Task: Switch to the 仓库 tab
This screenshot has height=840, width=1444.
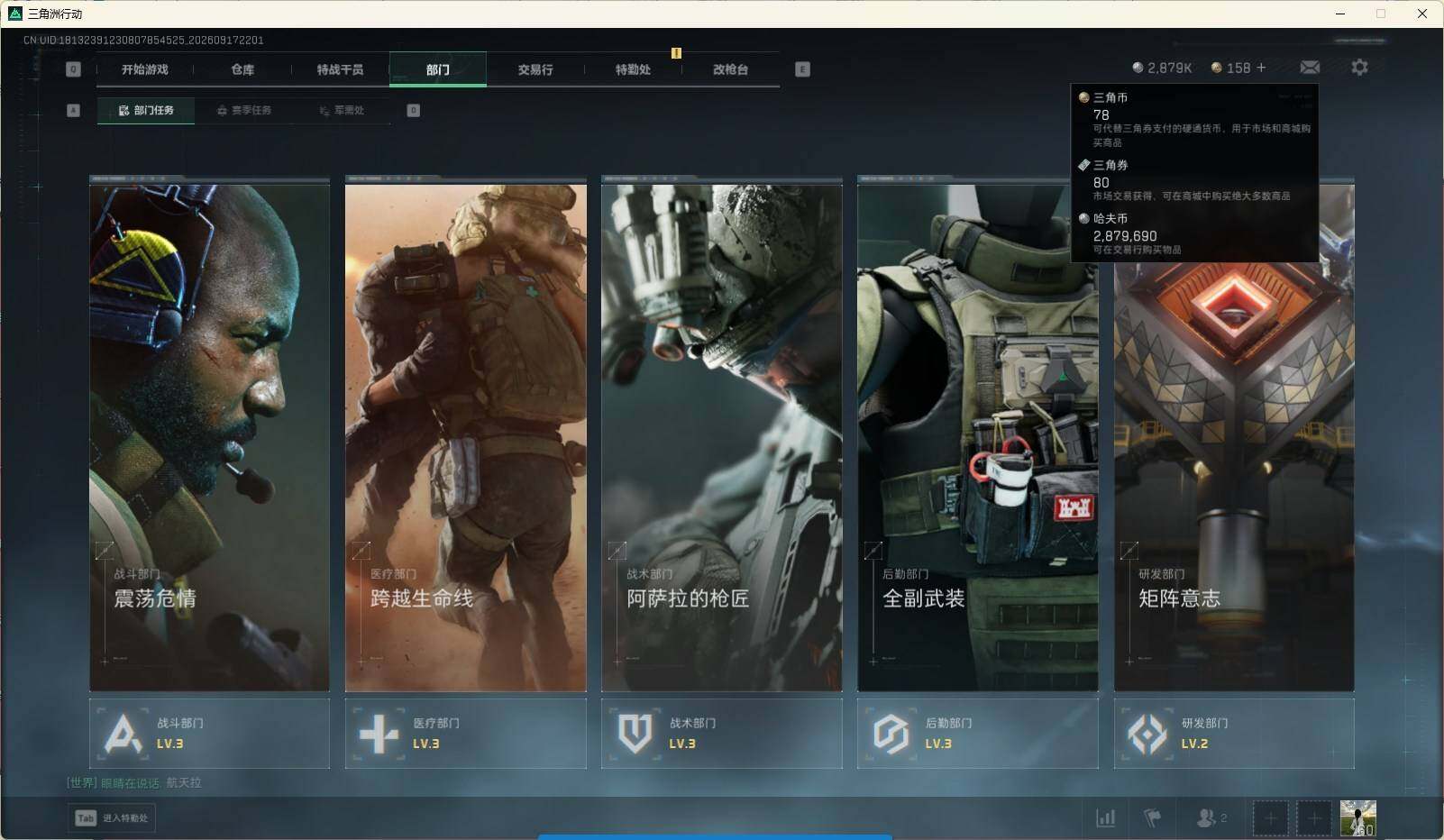Action: (242, 69)
